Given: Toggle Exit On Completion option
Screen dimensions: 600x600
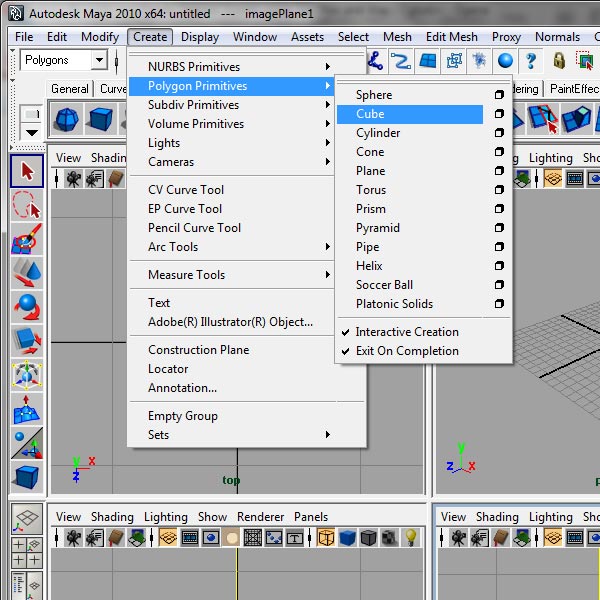Looking at the screenshot, I should 407,351.
